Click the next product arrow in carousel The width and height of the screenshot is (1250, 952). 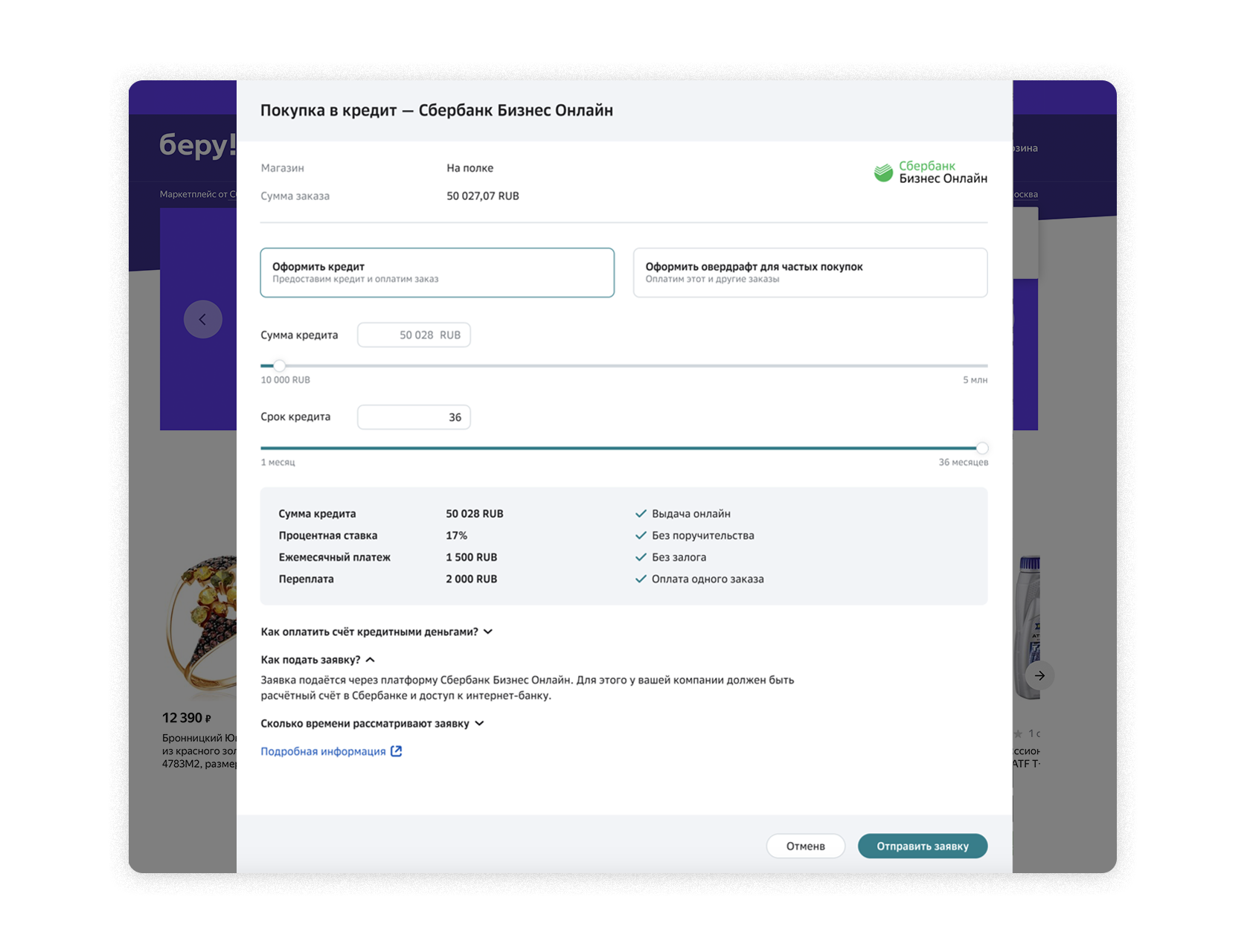(x=1039, y=675)
